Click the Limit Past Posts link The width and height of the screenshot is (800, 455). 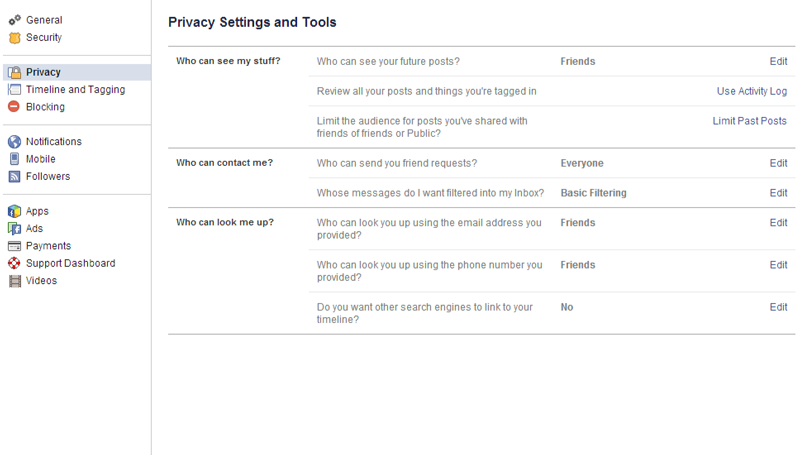coord(749,121)
